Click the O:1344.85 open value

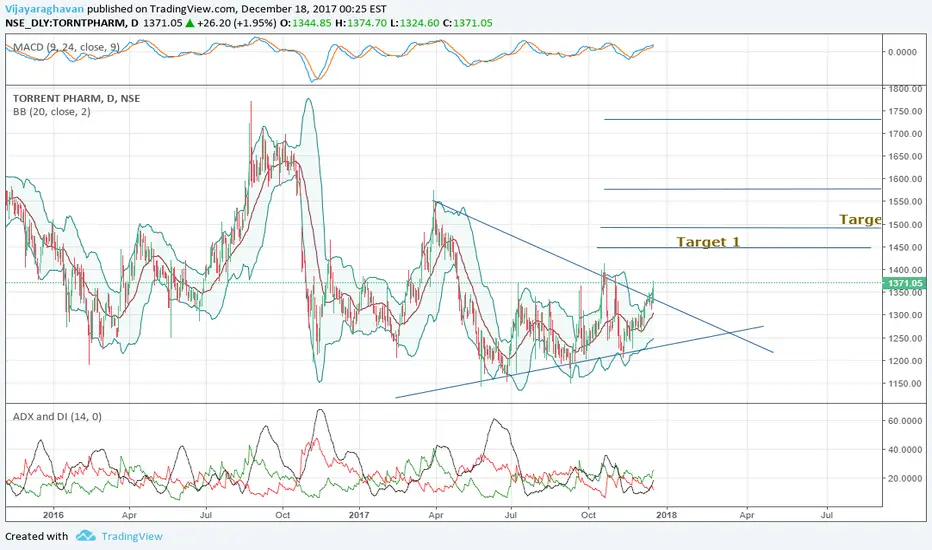point(306,23)
